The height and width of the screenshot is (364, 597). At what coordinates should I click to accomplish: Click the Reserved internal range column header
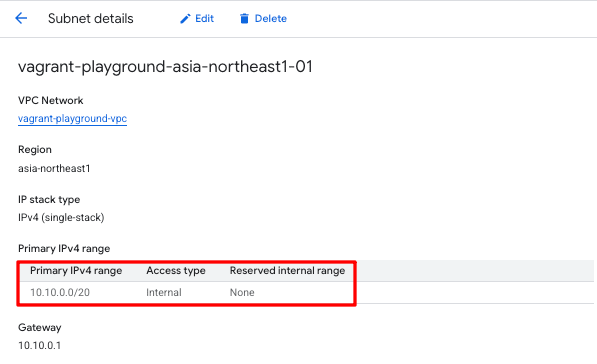[x=287, y=270]
